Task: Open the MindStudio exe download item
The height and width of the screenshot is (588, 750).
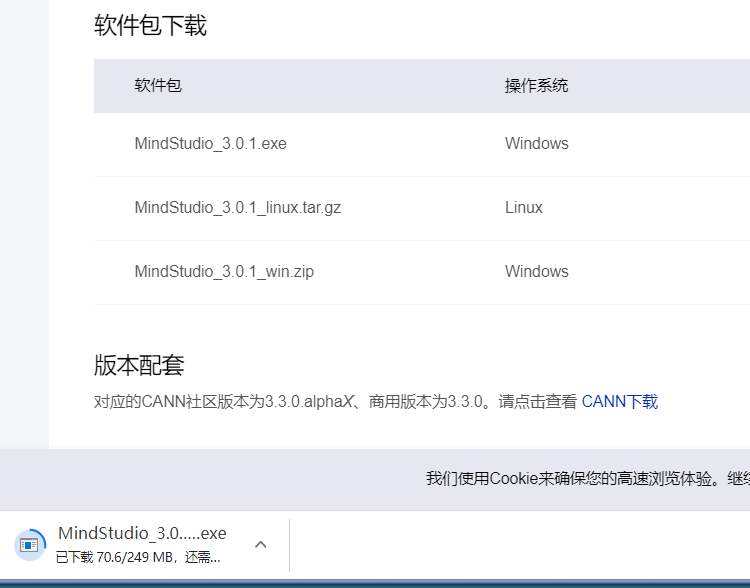Action: coord(142,533)
